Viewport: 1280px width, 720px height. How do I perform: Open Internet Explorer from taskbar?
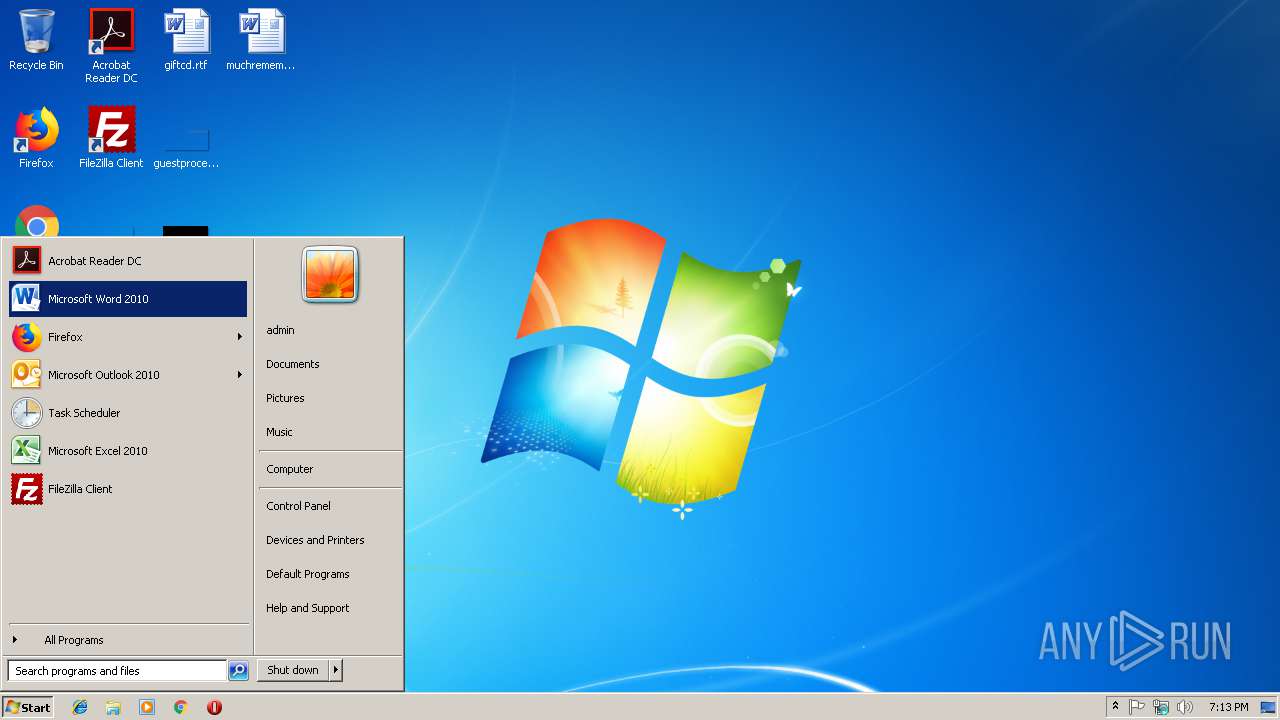[80, 707]
